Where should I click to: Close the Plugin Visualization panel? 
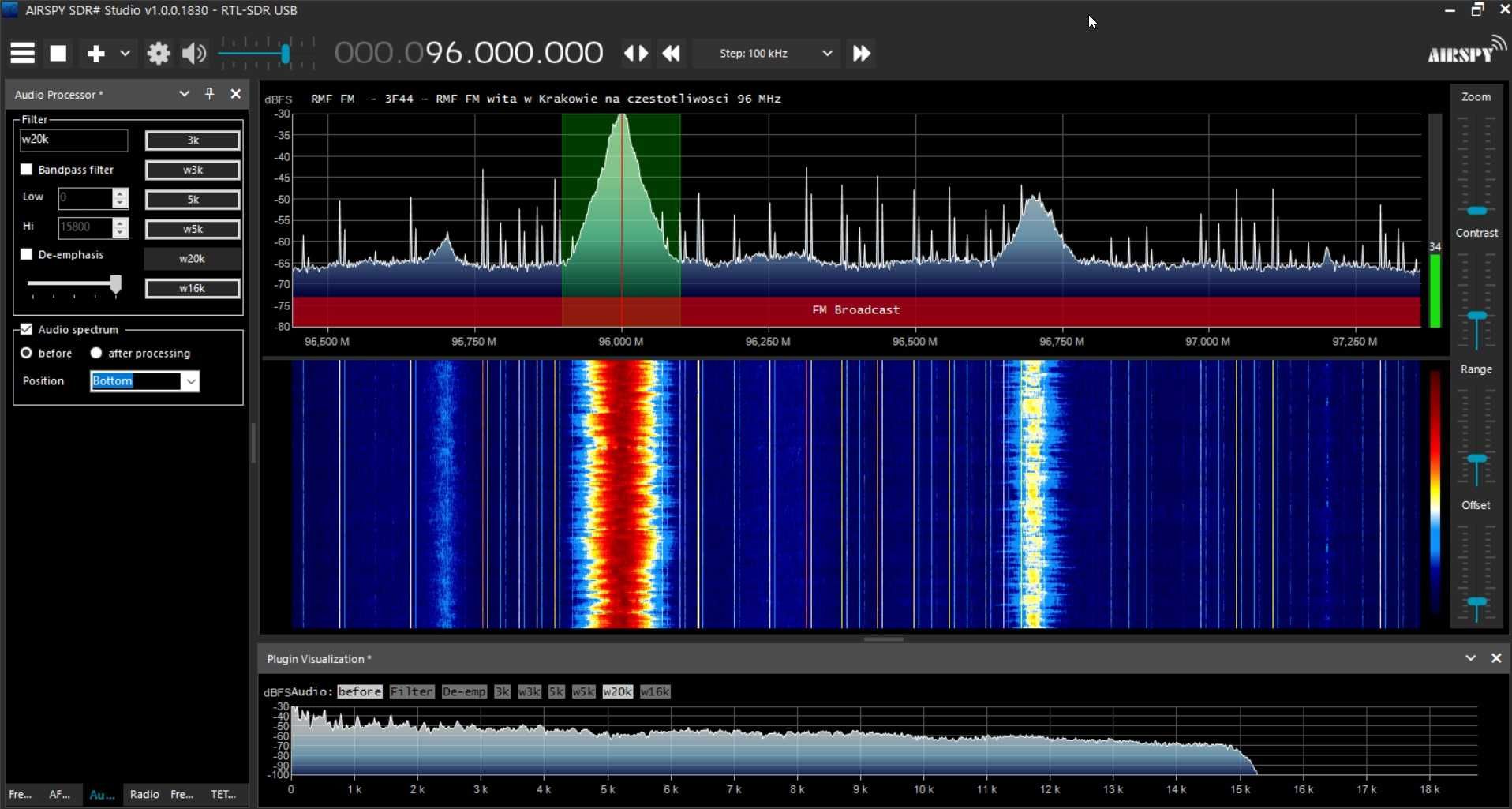(x=1496, y=658)
